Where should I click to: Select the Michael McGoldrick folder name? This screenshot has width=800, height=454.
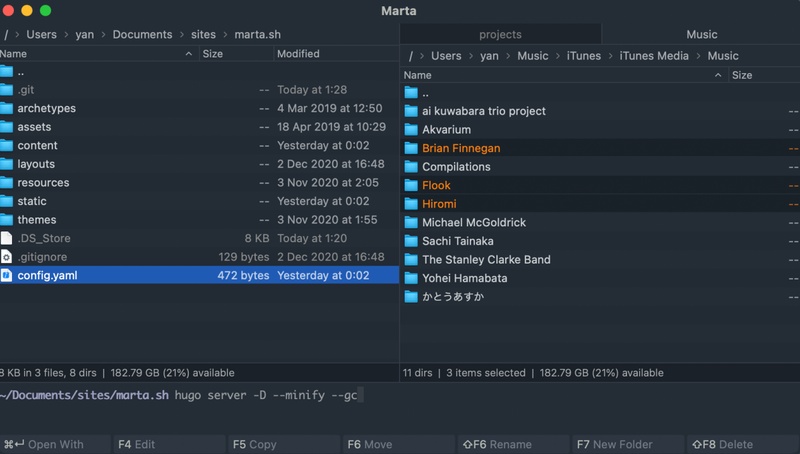[474, 222]
